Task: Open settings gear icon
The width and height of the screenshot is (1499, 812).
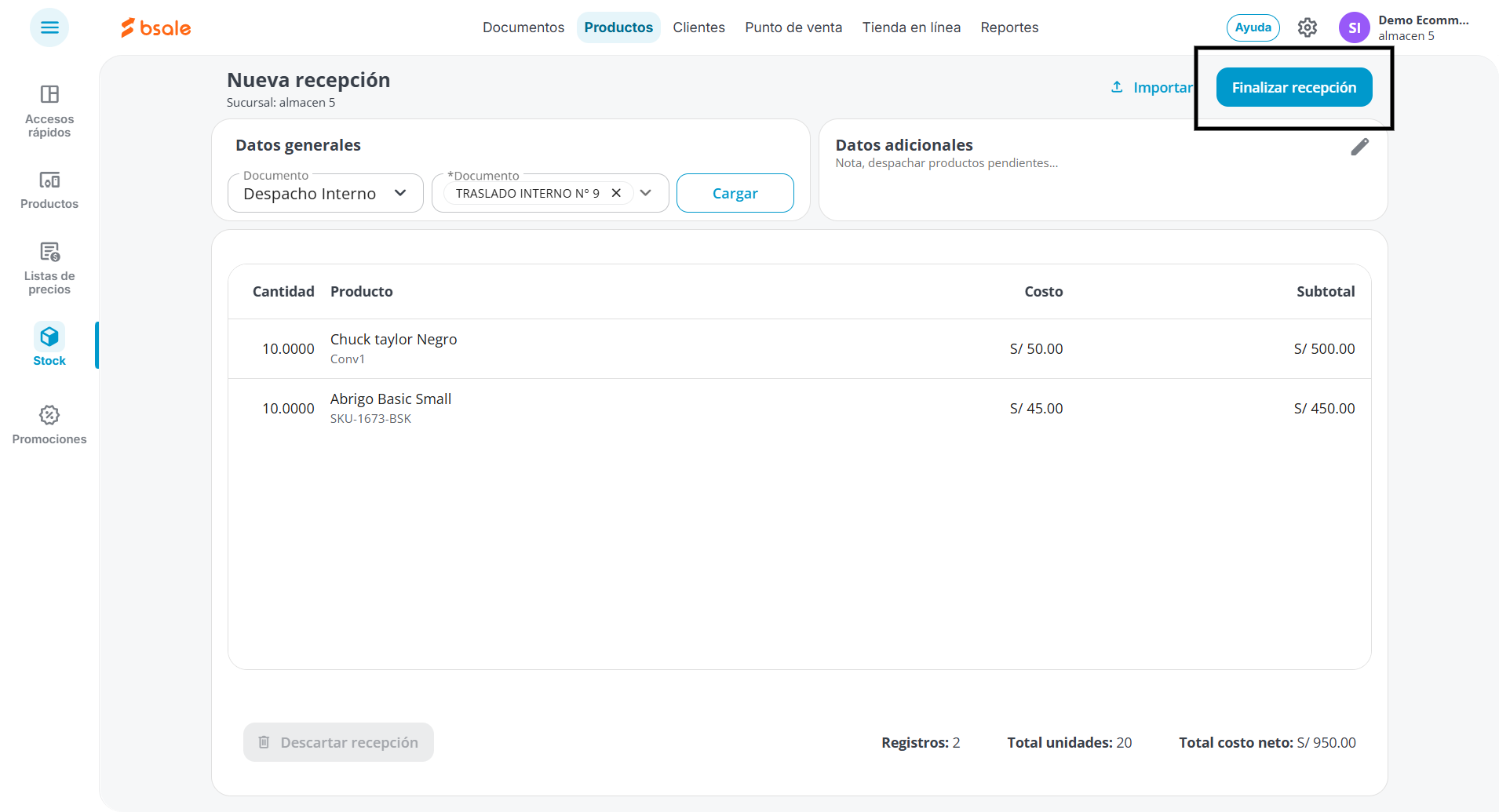Action: pyautogui.click(x=1308, y=27)
